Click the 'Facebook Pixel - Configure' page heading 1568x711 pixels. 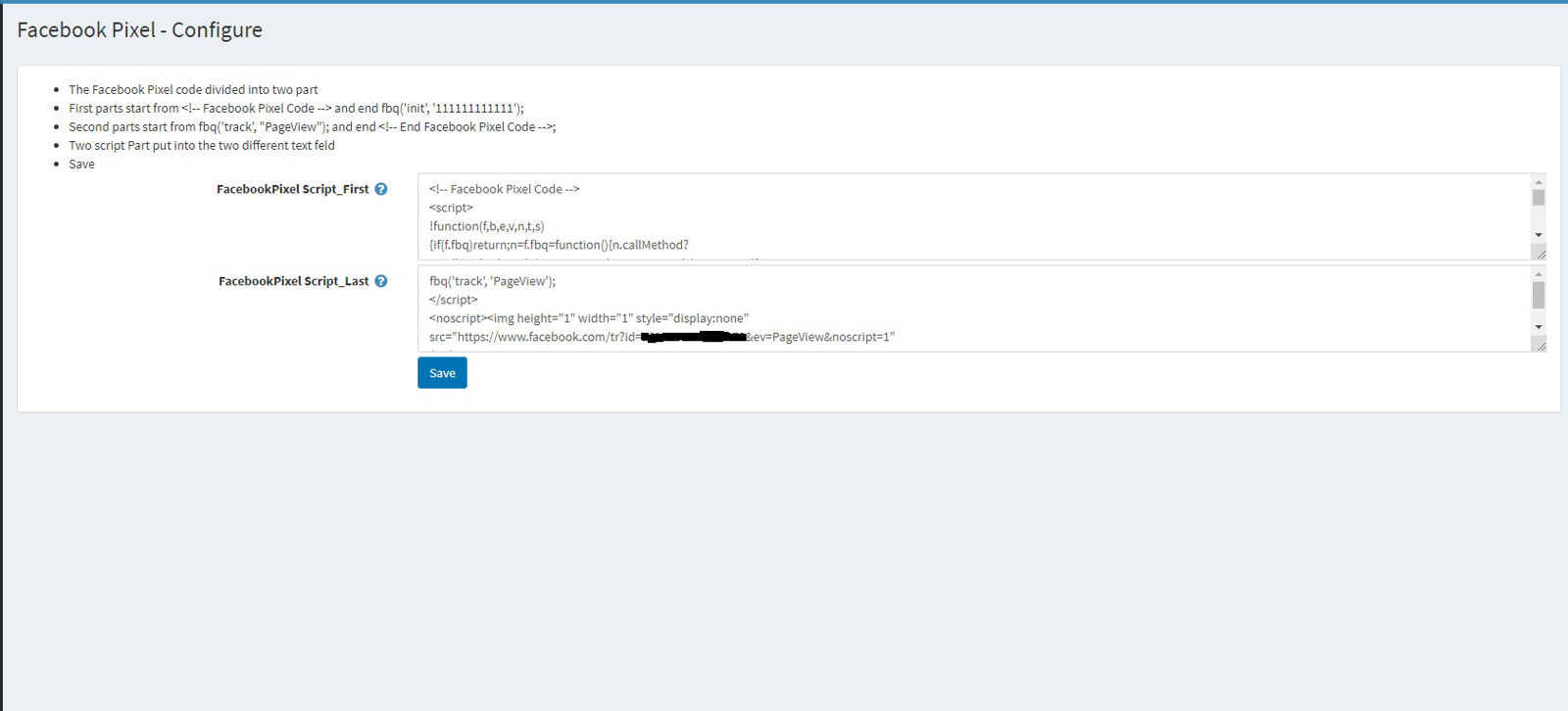point(139,30)
